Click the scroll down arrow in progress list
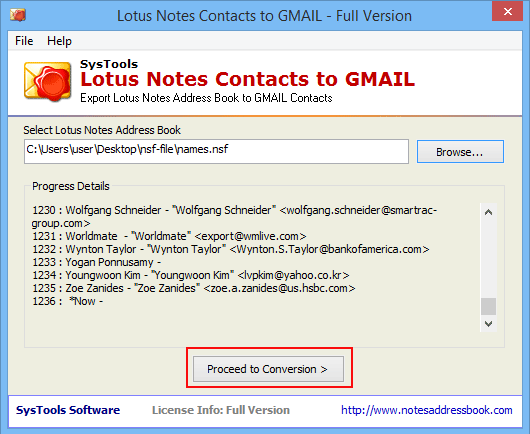Screen dimensions: 530x434 click(x=488, y=323)
